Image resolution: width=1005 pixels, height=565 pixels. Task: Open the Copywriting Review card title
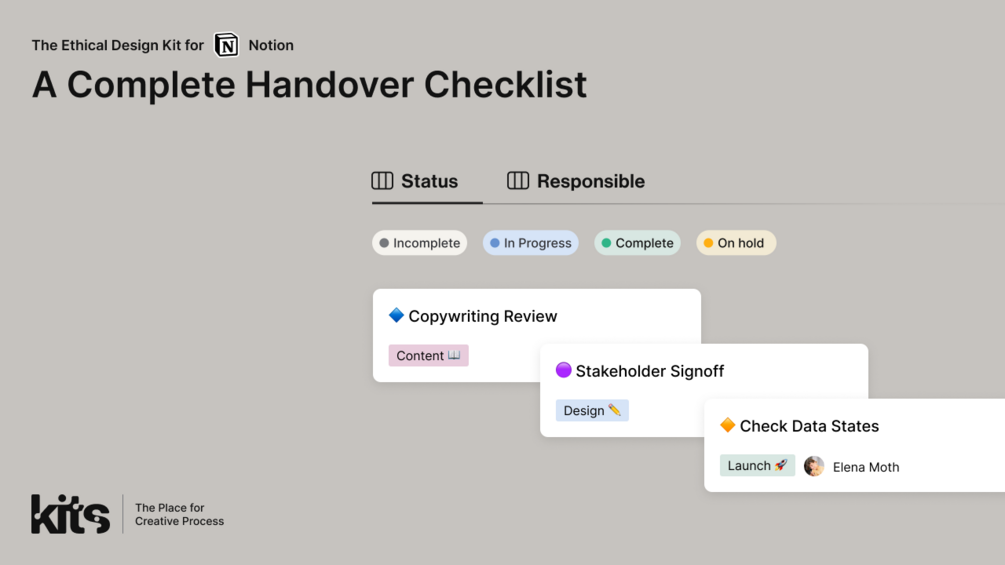(x=483, y=316)
